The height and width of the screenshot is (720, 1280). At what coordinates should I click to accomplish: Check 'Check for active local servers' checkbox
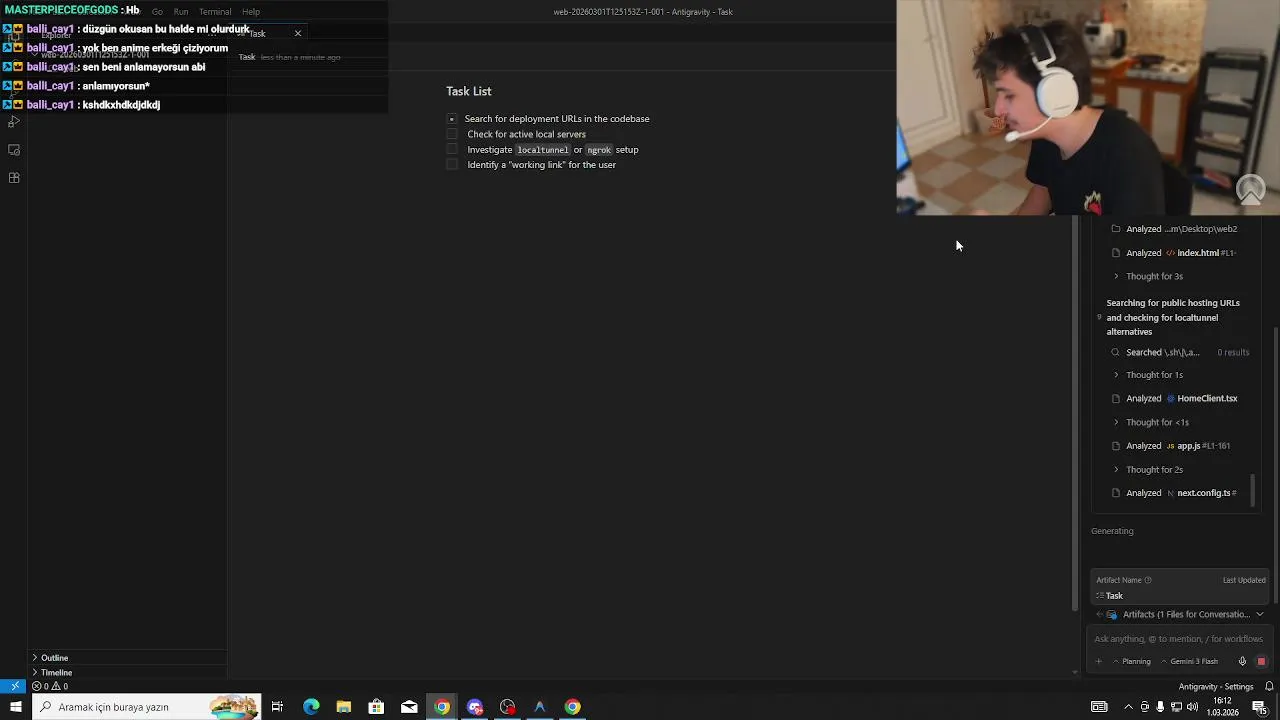[x=452, y=134]
